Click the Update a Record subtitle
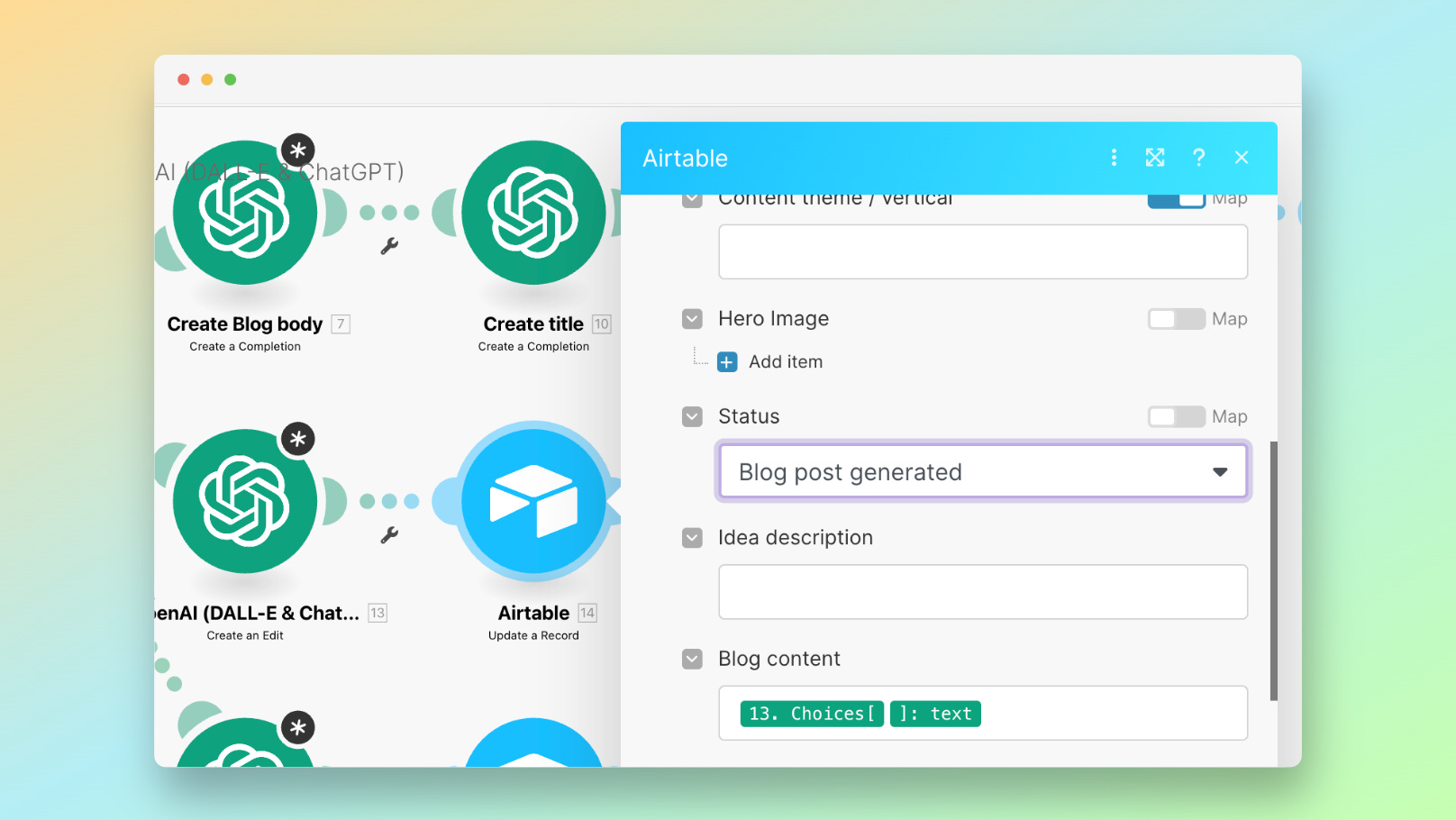 (533, 636)
